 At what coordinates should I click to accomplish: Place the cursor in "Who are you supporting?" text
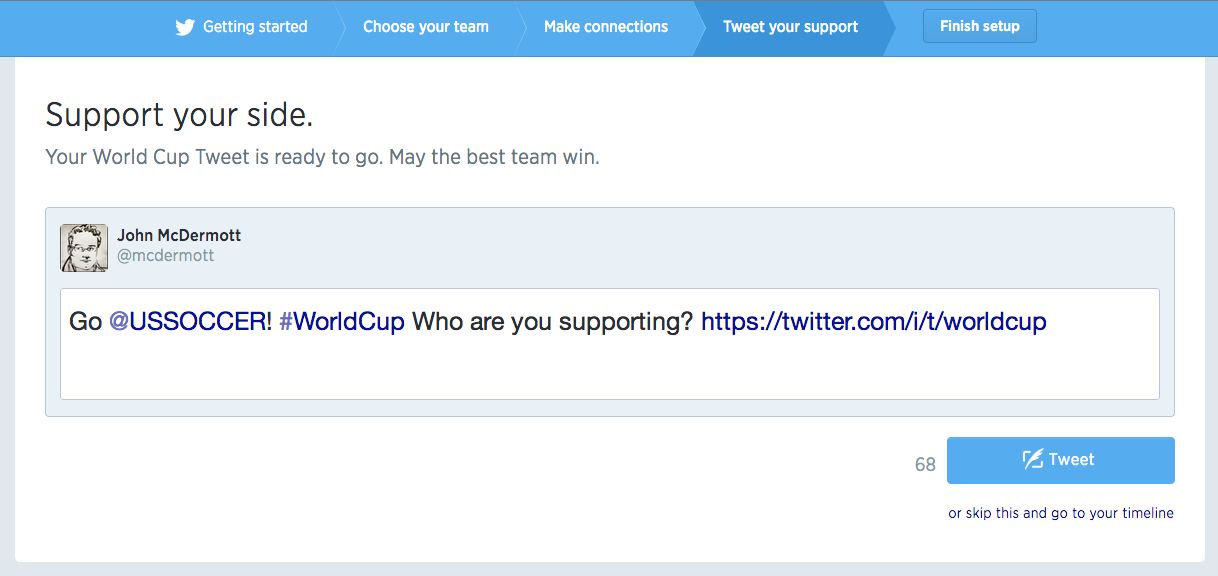pos(552,322)
